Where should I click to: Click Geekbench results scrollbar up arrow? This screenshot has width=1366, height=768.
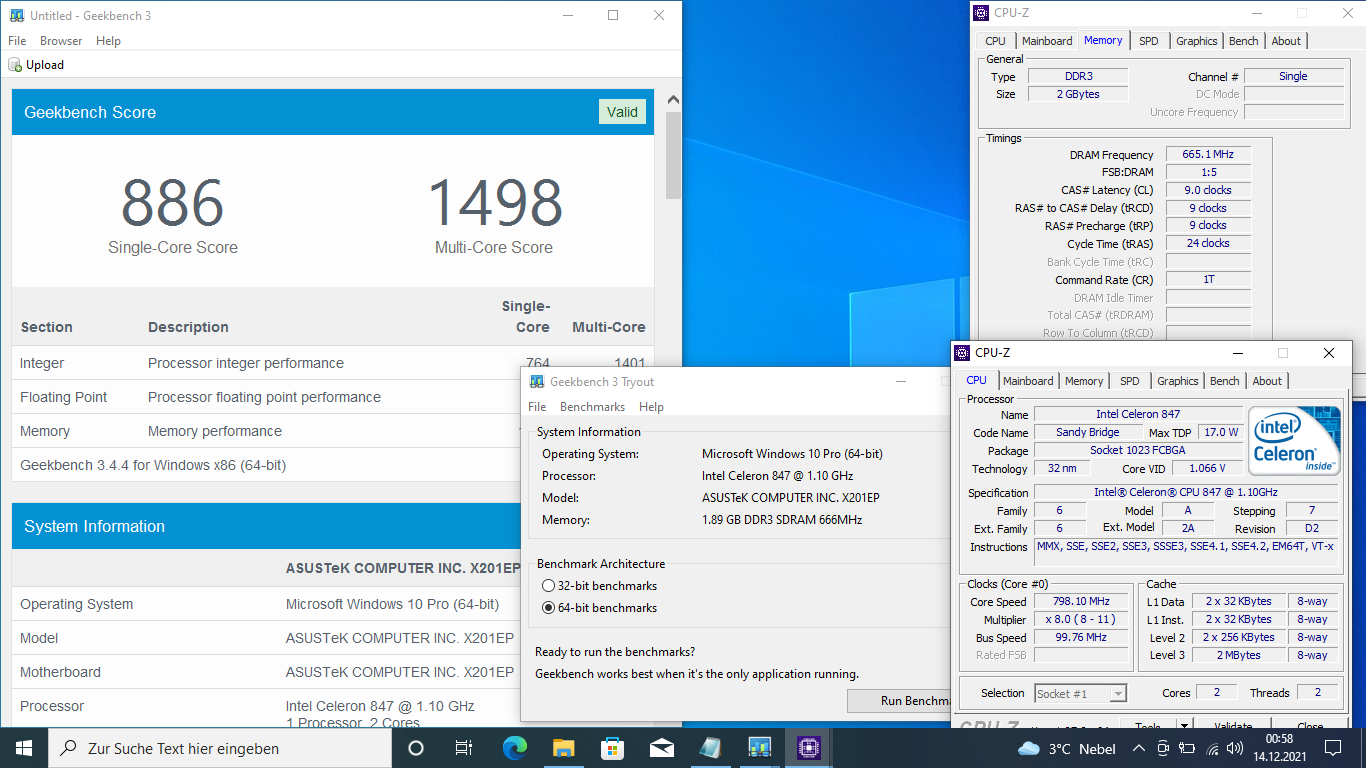673,100
